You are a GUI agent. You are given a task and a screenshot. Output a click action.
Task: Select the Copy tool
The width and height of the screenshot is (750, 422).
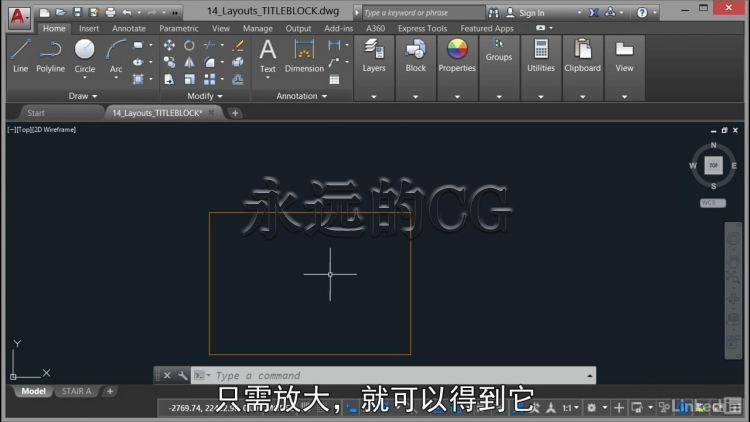pyautogui.click(x=169, y=62)
